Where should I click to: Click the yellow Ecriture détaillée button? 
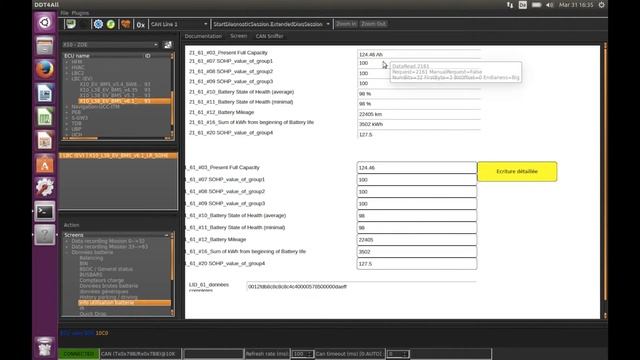tap(517, 171)
